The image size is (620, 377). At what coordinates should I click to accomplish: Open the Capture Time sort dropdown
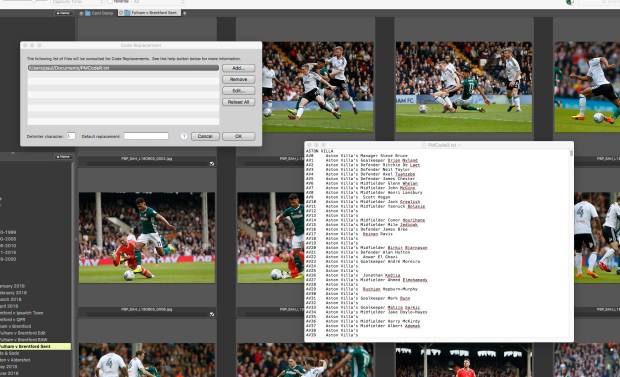pyautogui.click(x=78, y=2)
